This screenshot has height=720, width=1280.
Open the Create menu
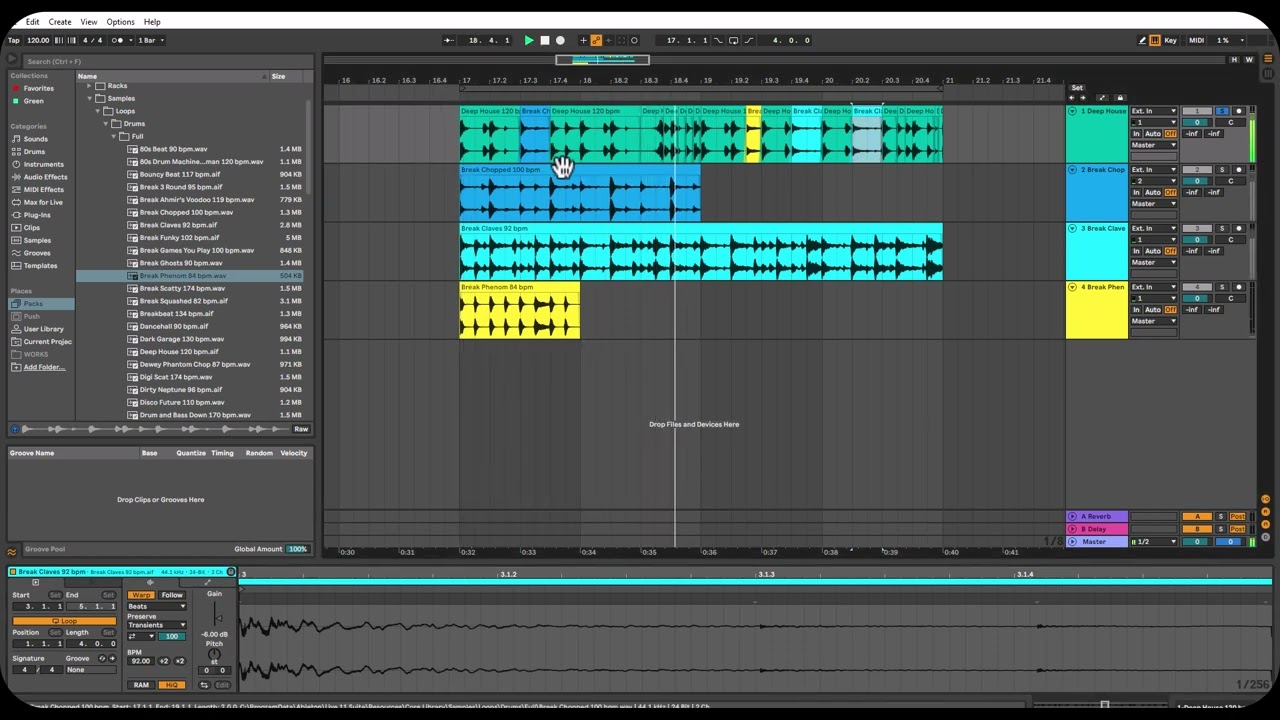(60, 21)
